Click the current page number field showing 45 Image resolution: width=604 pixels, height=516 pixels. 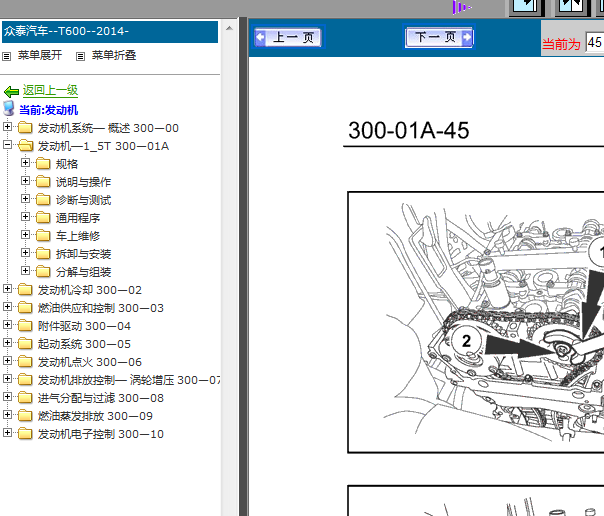[x=594, y=42]
